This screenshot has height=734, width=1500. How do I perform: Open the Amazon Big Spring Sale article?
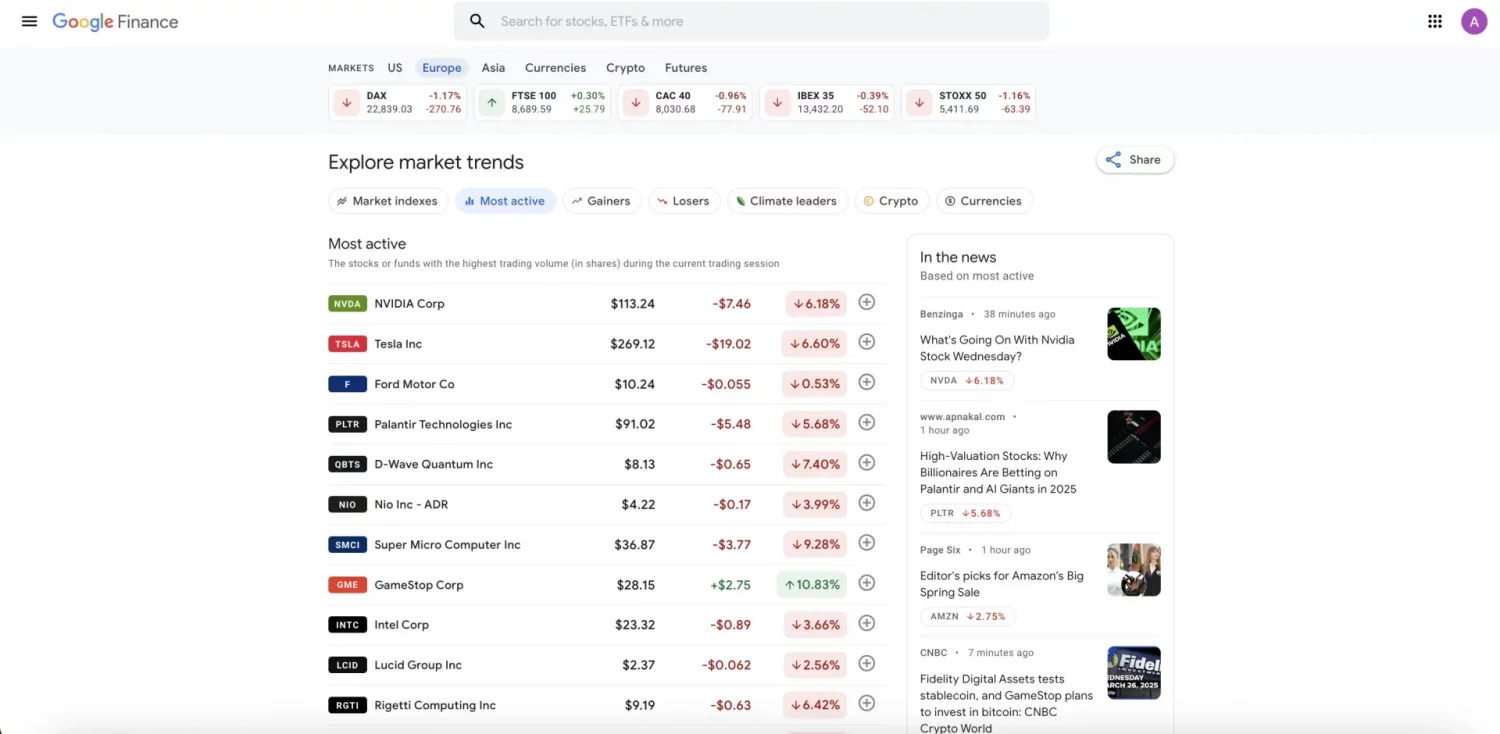(1002, 584)
